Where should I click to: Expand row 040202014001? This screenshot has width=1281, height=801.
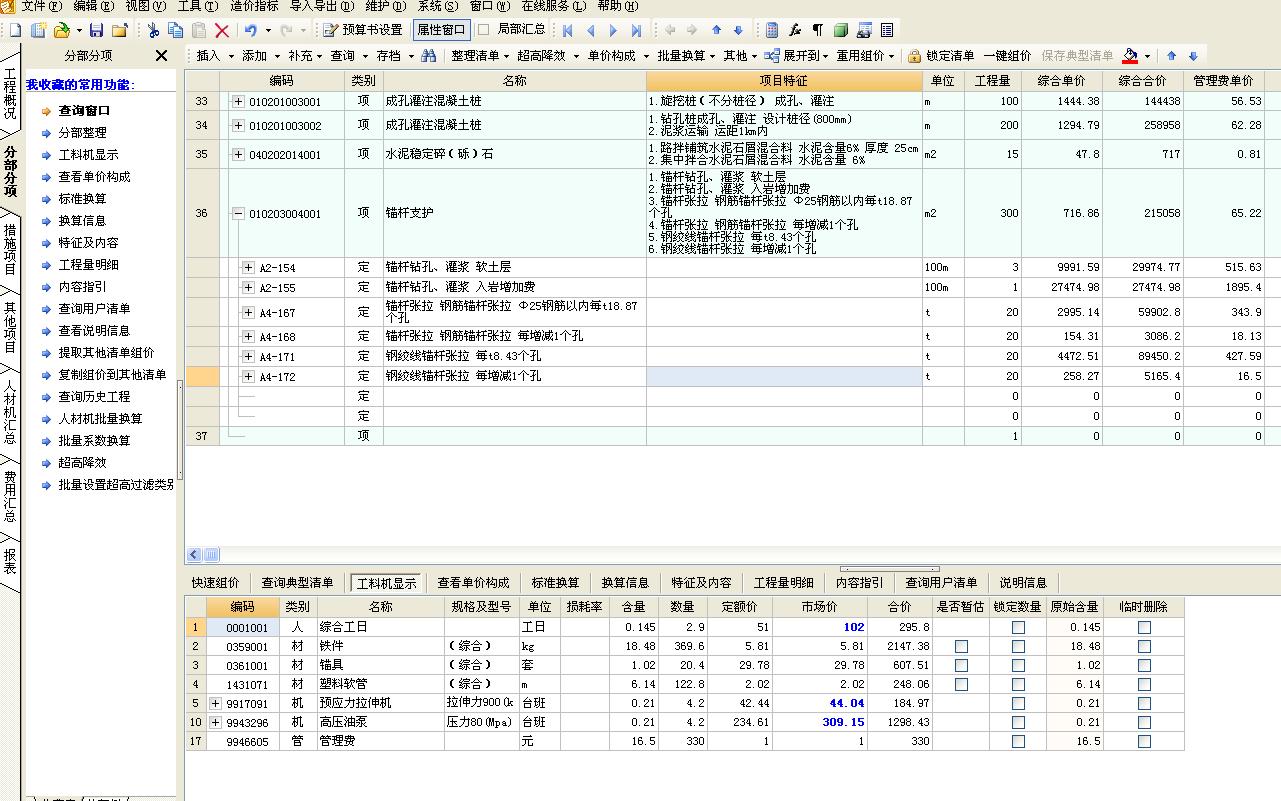click(x=238, y=155)
